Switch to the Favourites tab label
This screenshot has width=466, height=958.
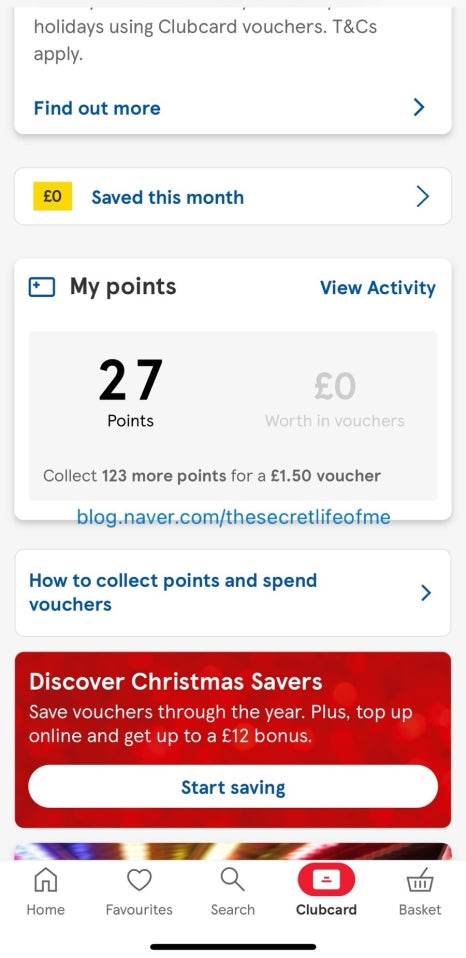tap(139, 910)
